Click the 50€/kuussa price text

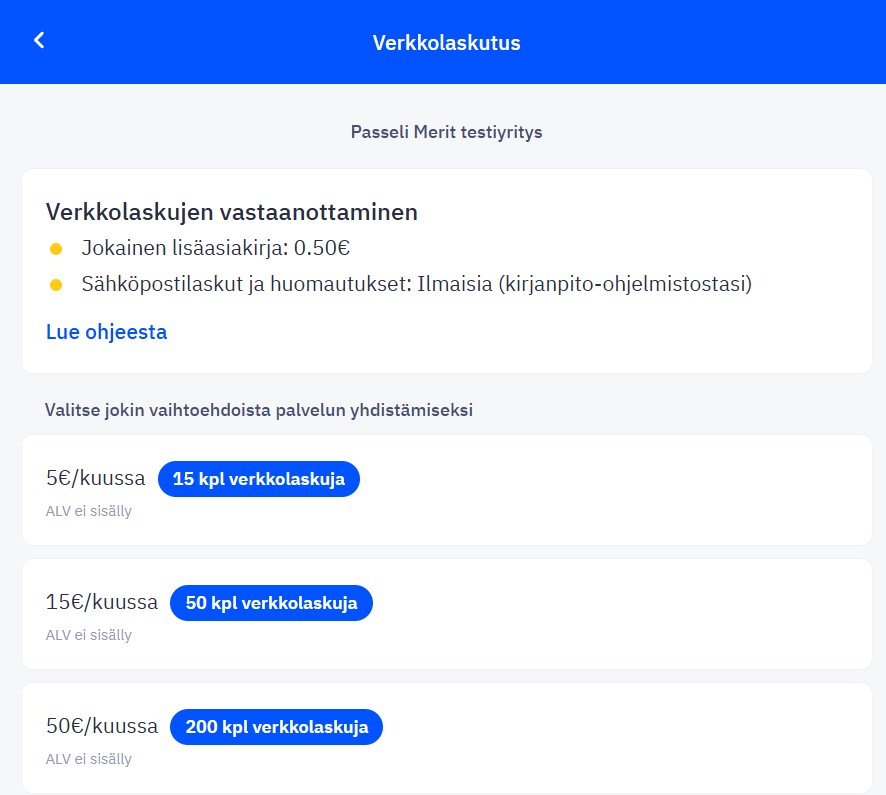point(102,726)
